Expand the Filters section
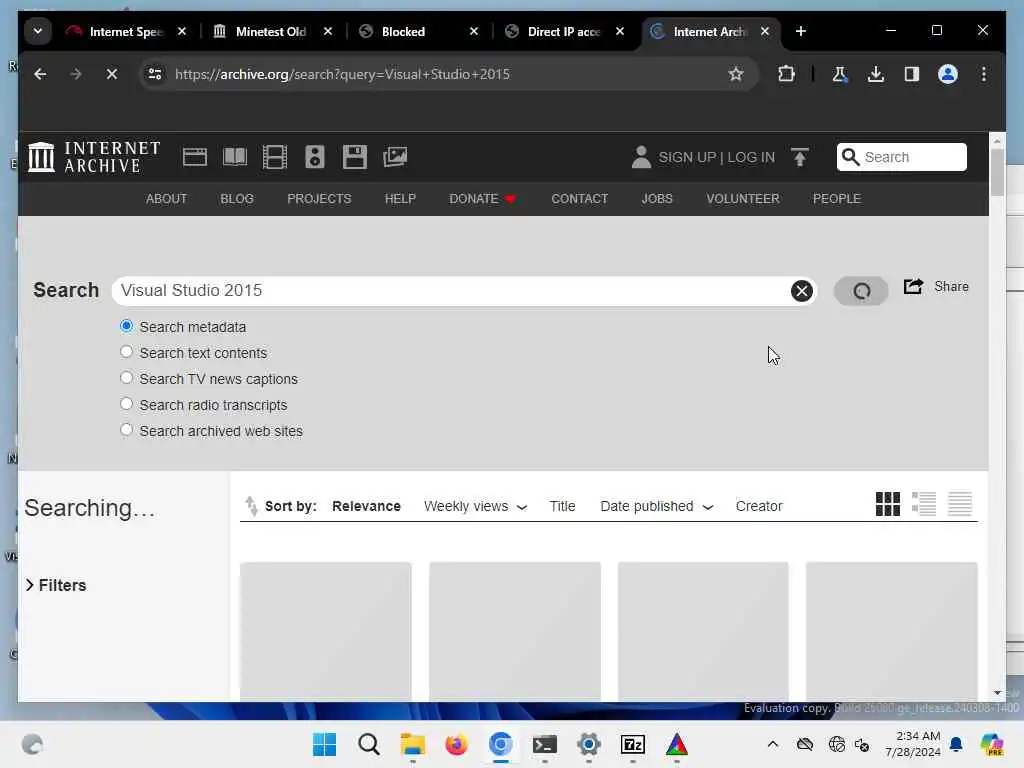The width and height of the screenshot is (1024, 768). click(56, 585)
